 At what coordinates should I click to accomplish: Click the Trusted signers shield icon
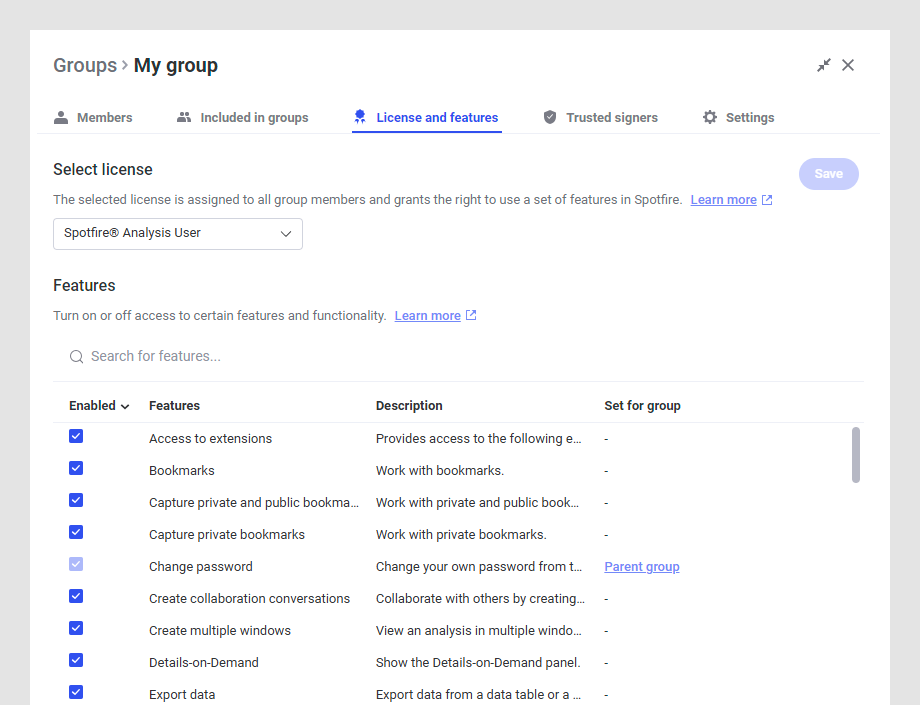coord(550,117)
